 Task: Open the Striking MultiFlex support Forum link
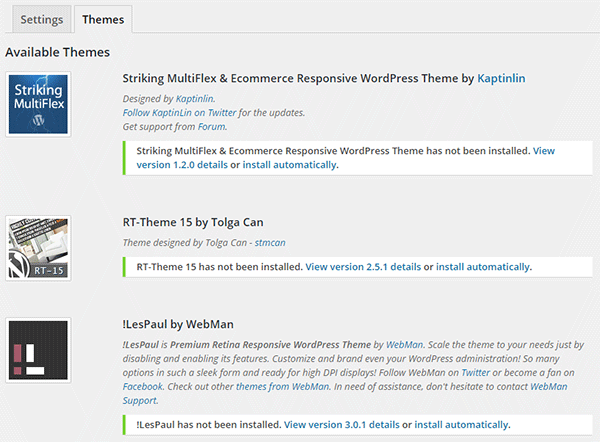tap(210, 127)
